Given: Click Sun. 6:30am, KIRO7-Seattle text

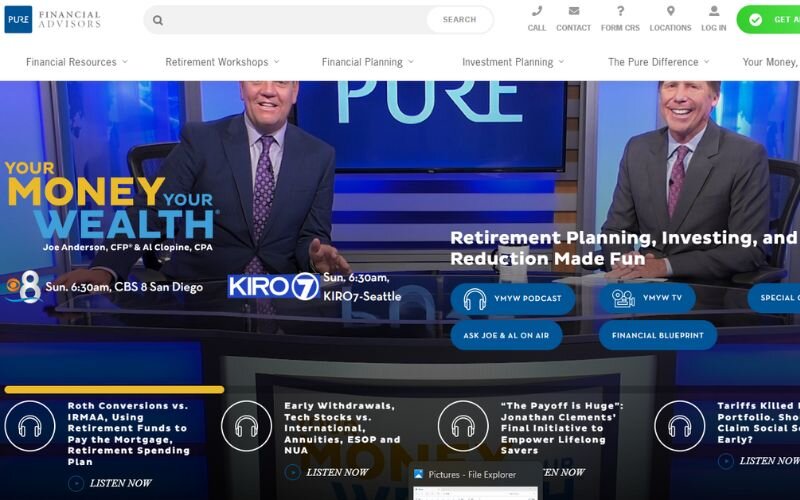Looking at the screenshot, I should pyautogui.click(x=362, y=287).
